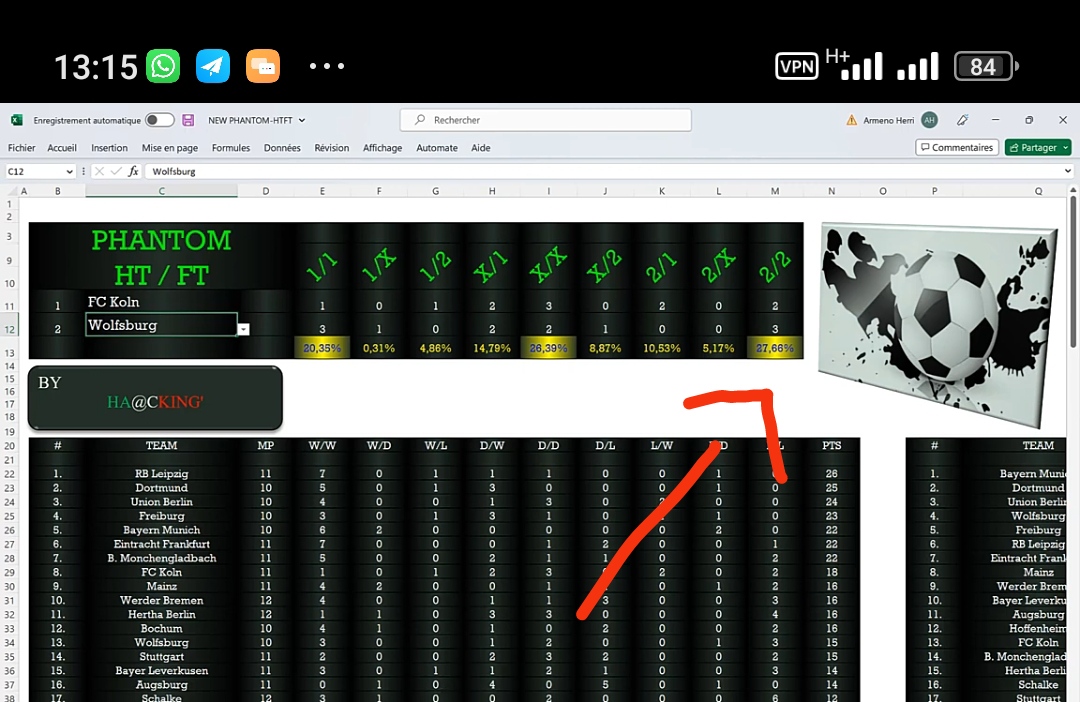Click the 10,53% probability cell
This screenshot has width=1080, height=702.
[662, 348]
